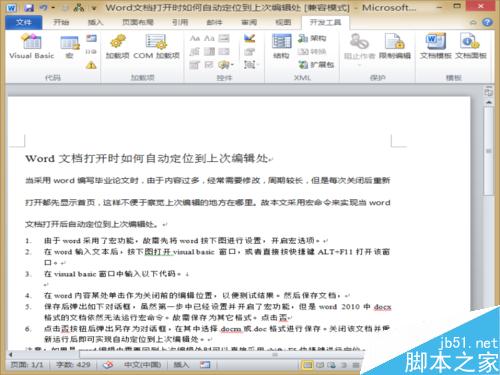Switch to Print Layout view

(x=307, y=365)
